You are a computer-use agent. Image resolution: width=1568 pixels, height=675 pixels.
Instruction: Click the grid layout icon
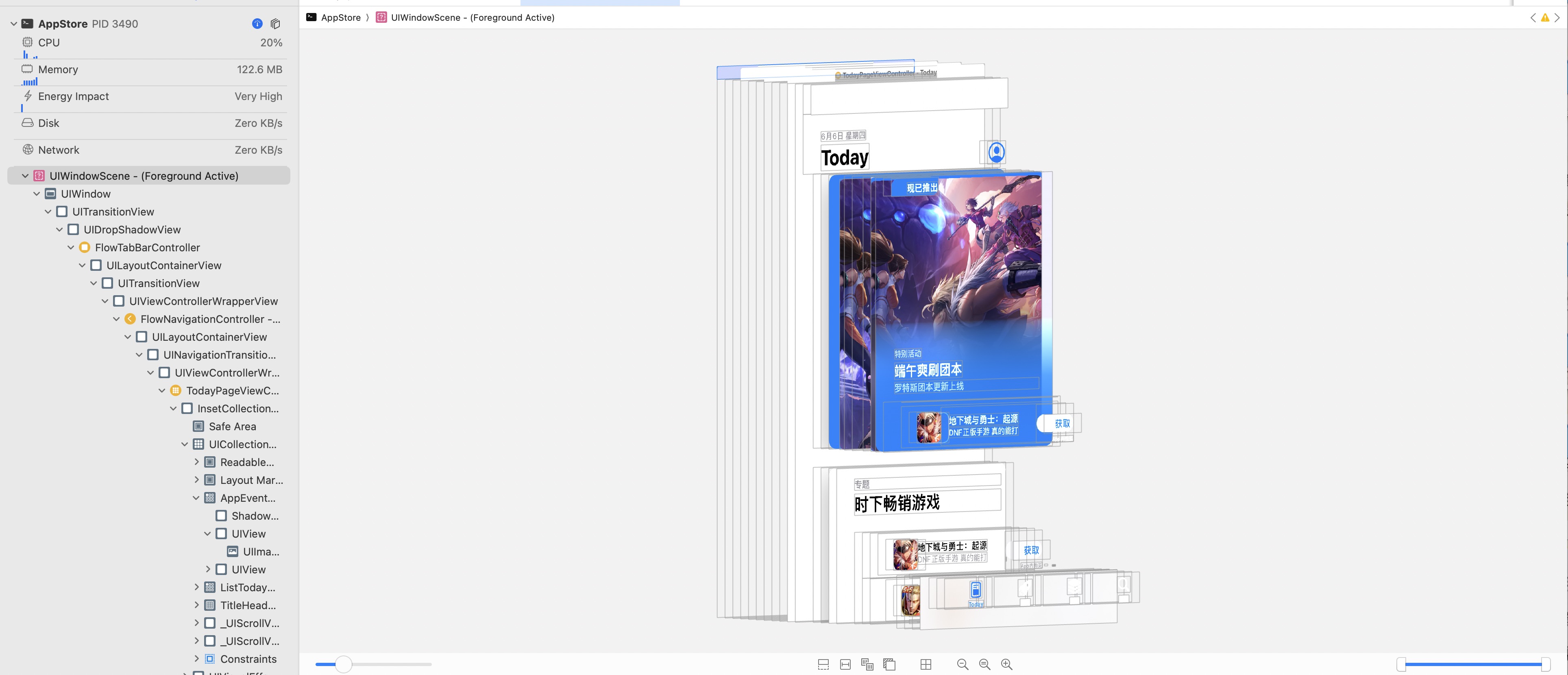coord(926,664)
